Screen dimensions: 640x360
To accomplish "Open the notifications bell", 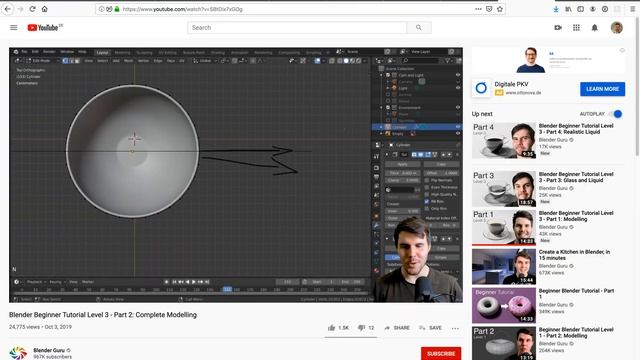I will pyautogui.click(x=595, y=27).
